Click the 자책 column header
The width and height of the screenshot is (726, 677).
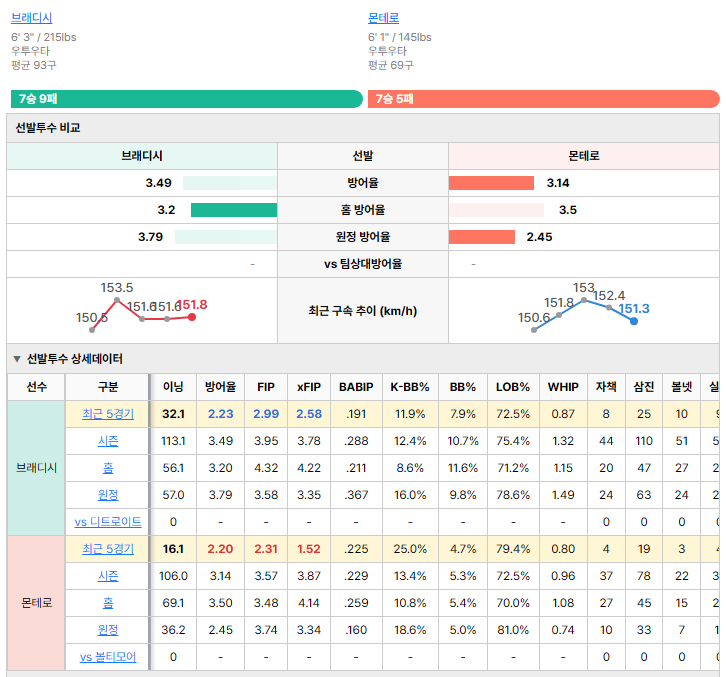click(606, 387)
